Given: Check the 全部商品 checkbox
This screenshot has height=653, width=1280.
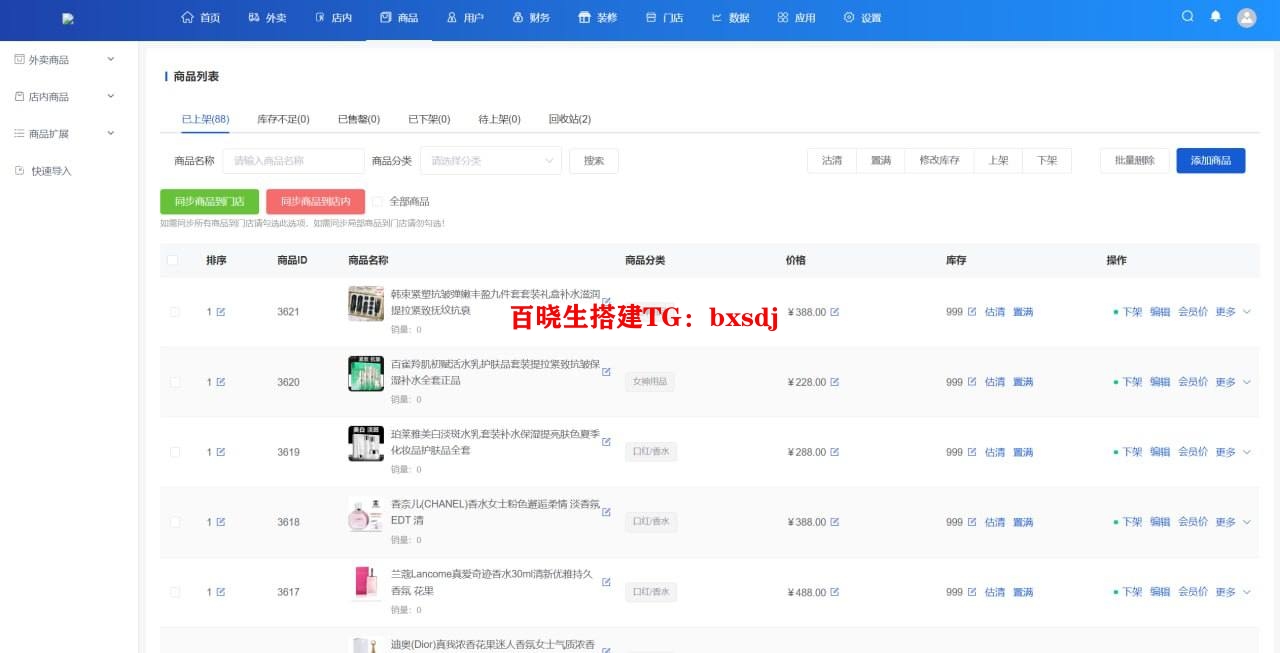Looking at the screenshot, I should pos(378,201).
